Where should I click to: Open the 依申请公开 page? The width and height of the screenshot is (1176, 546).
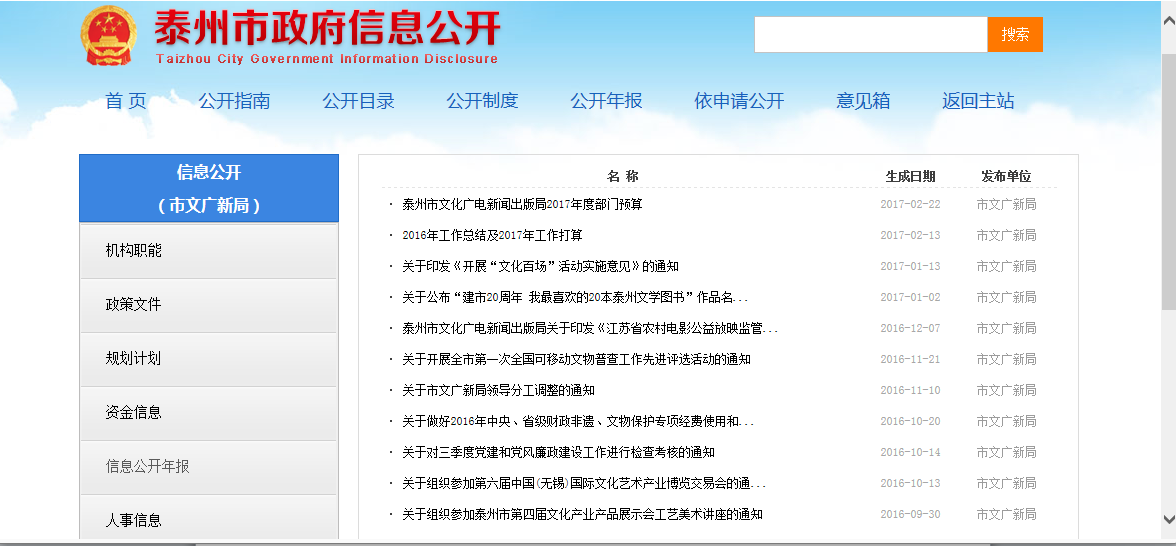click(x=739, y=101)
